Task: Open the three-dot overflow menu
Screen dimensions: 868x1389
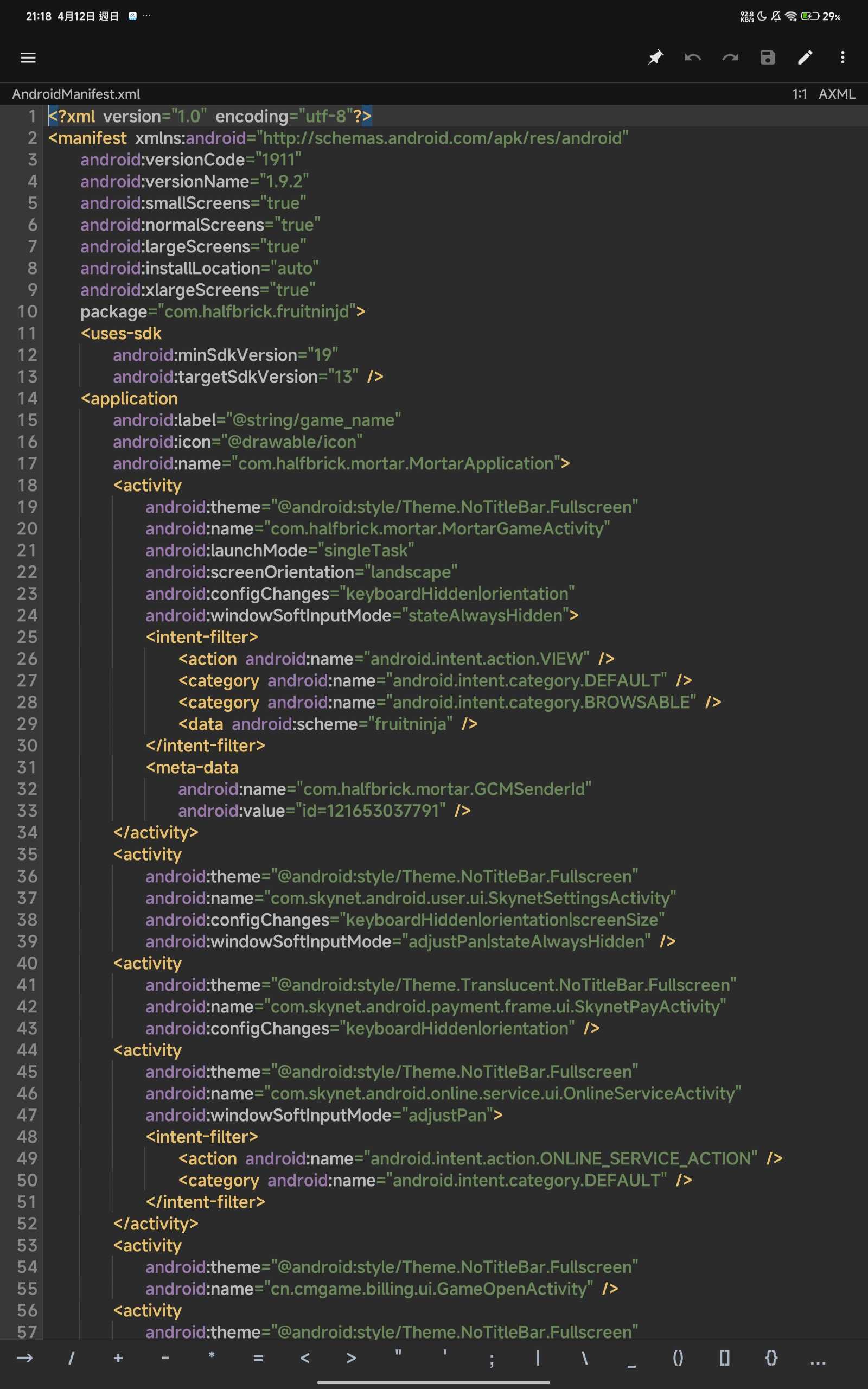Action: click(x=842, y=58)
